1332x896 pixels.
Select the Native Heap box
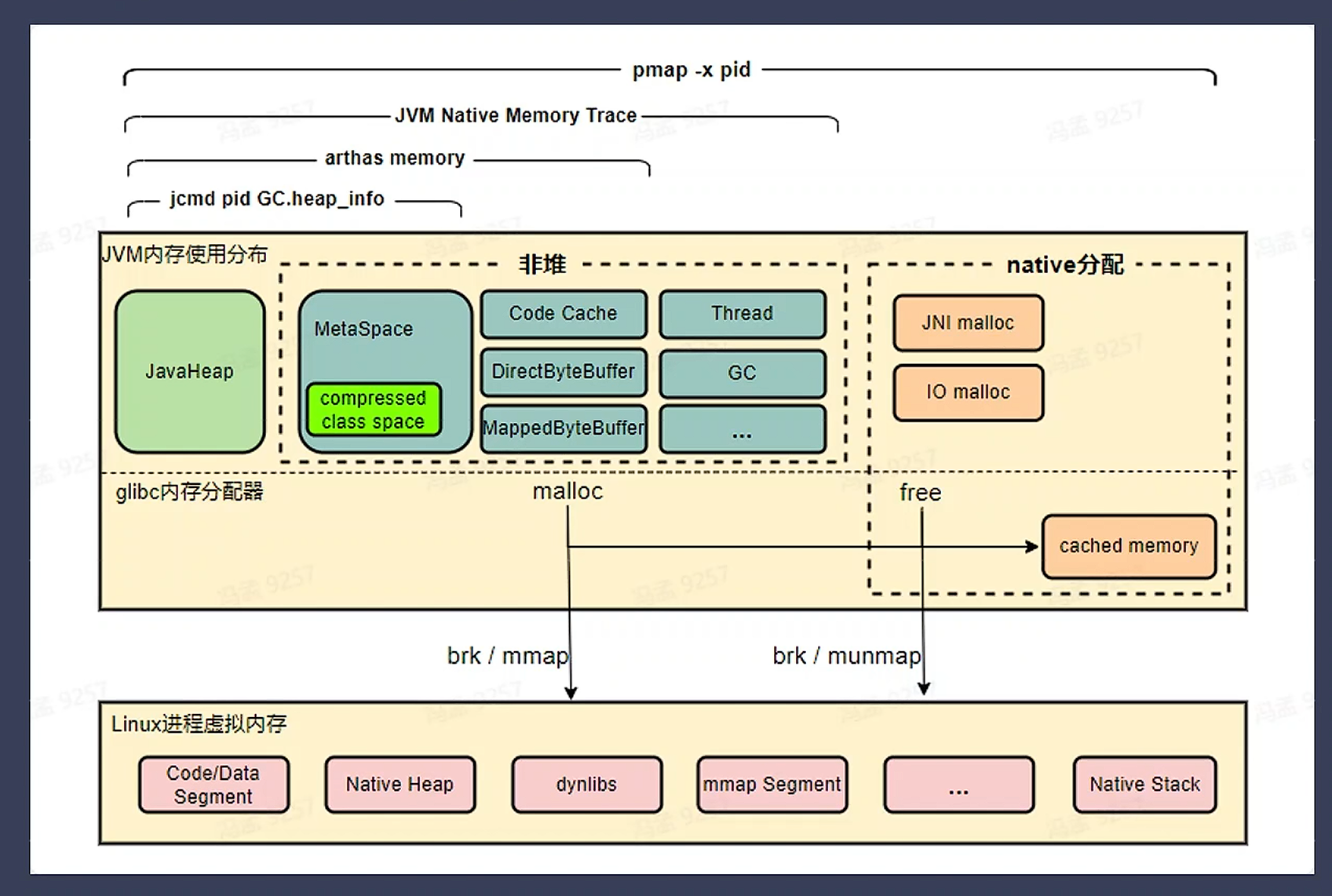pyautogui.click(x=400, y=785)
